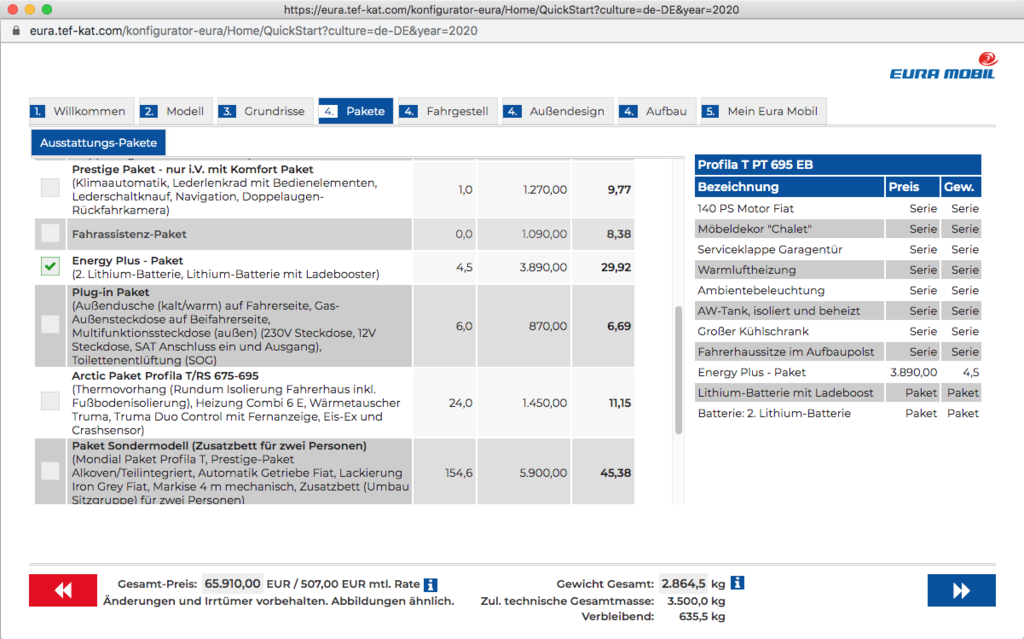
Task: Click the permitted total mass 3.500,0 kg
Action: [x=696, y=600]
